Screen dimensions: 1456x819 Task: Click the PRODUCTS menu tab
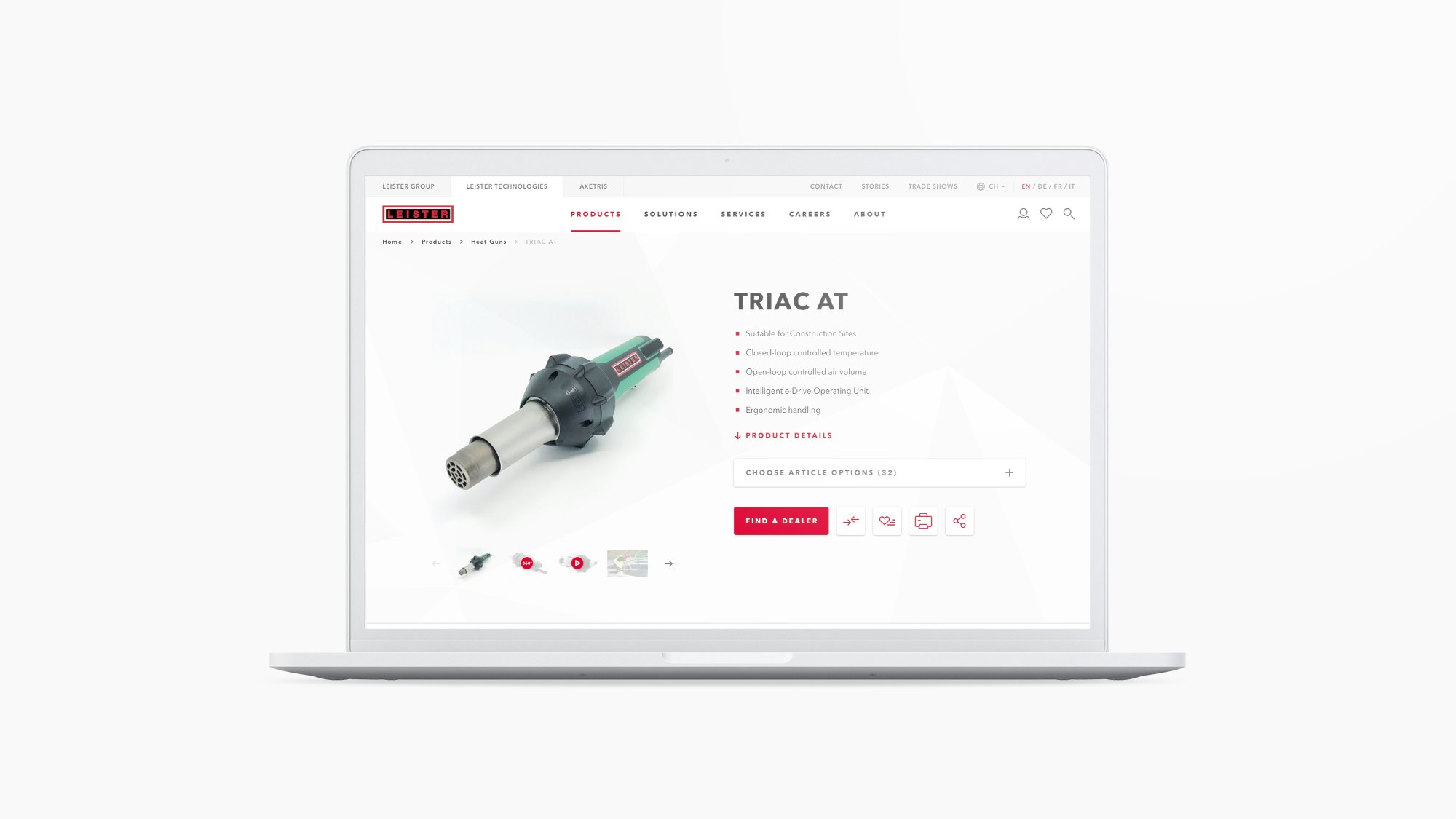[596, 214]
